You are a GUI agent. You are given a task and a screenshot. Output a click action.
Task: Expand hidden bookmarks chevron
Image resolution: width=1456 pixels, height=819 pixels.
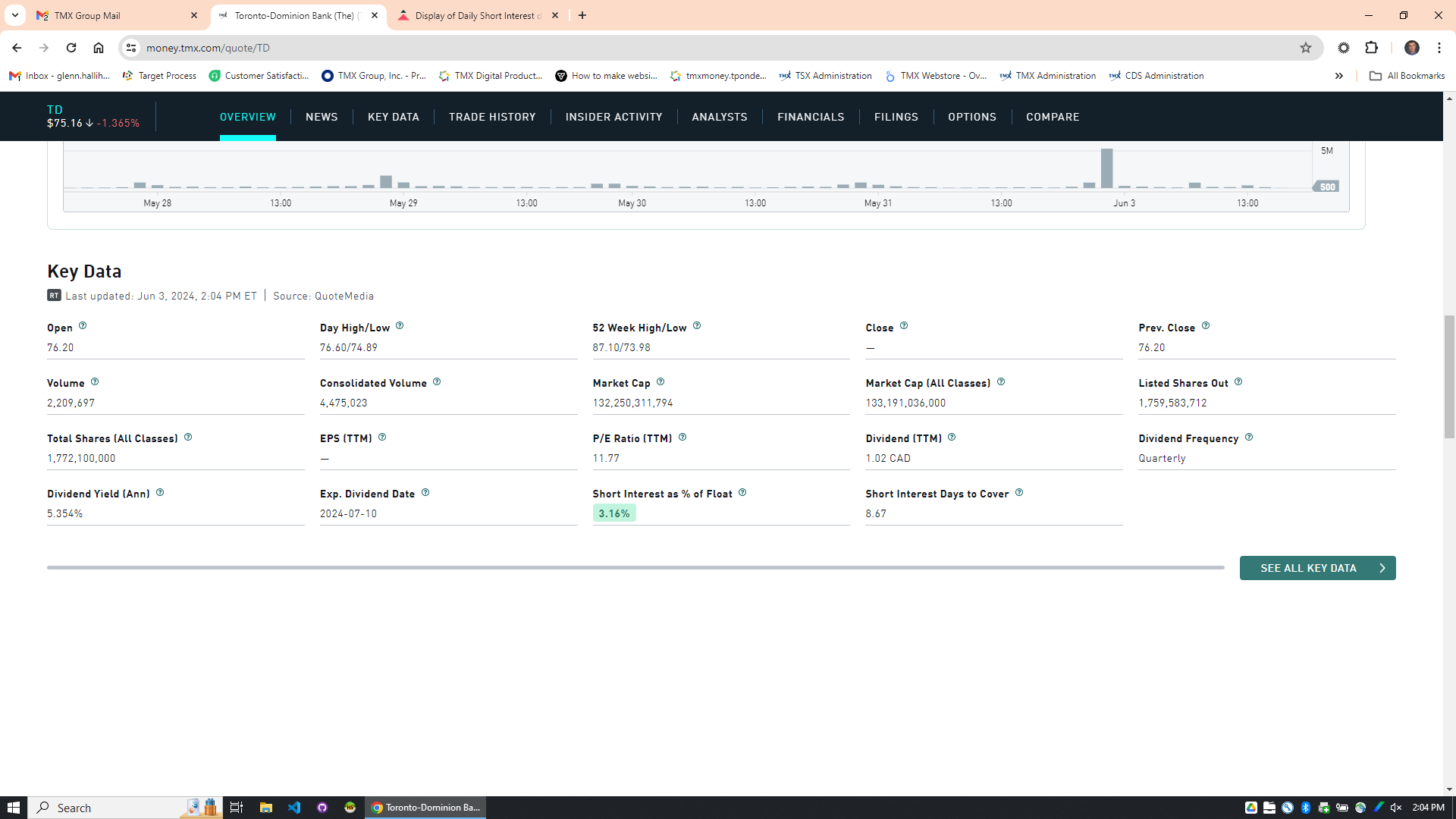(1339, 76)
